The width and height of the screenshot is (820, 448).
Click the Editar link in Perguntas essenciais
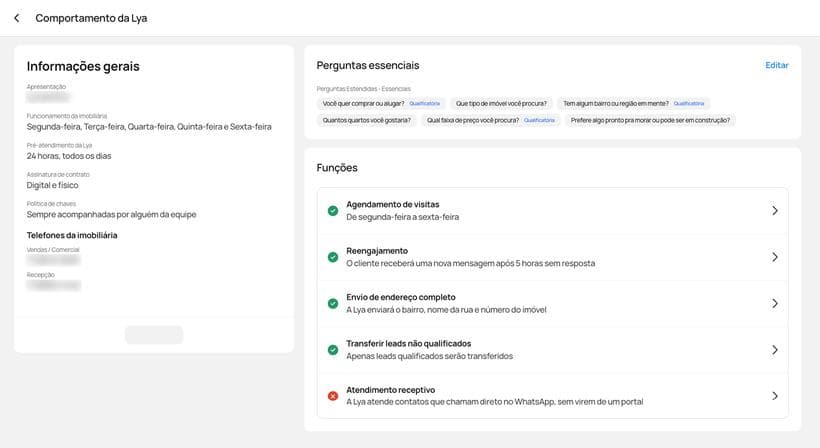[x=777, y=65]
